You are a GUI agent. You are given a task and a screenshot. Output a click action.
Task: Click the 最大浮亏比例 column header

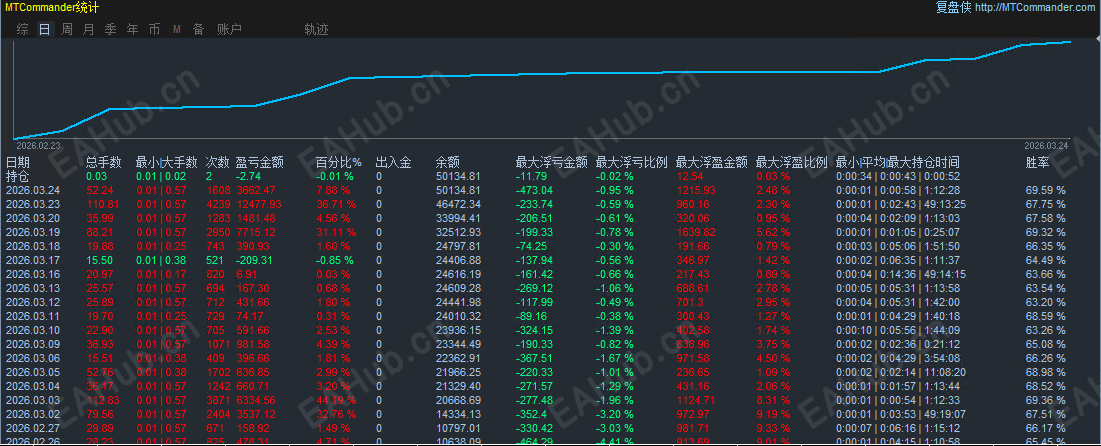point(632,163)
